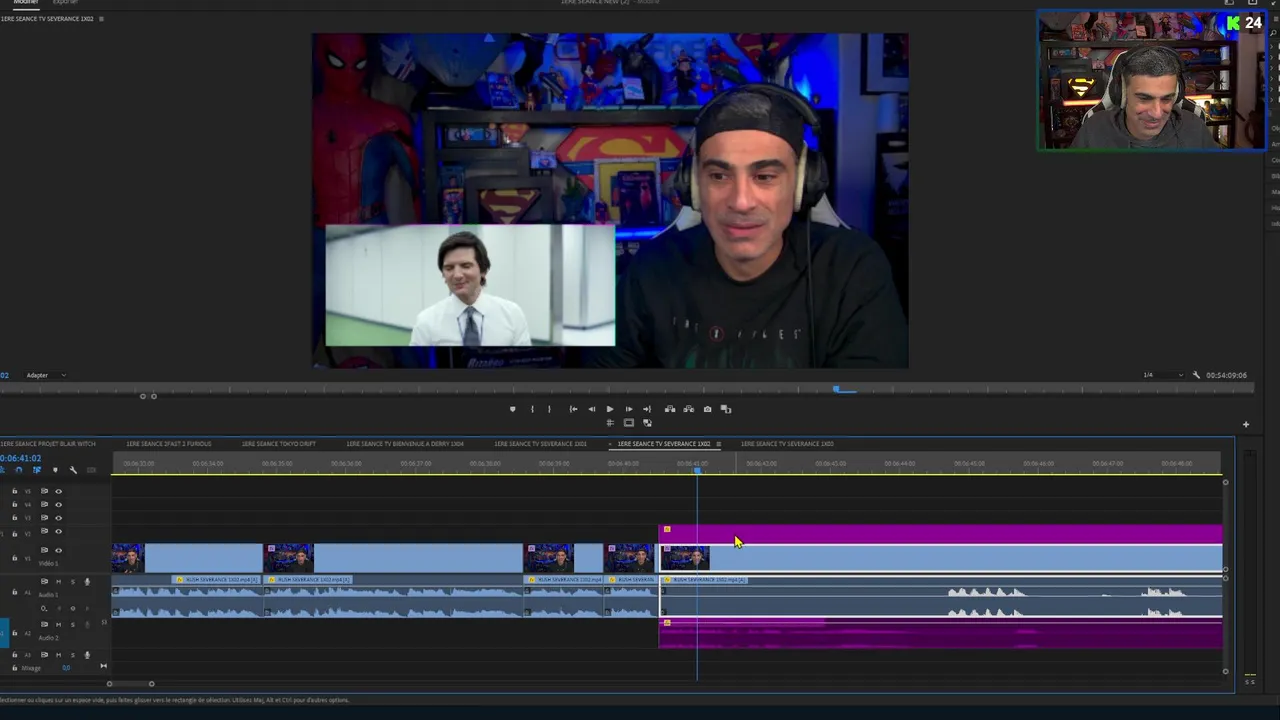Hide the V2 track with eye icon
The width and height of the screenshot is (1280, 720).
tap(58, 531)
